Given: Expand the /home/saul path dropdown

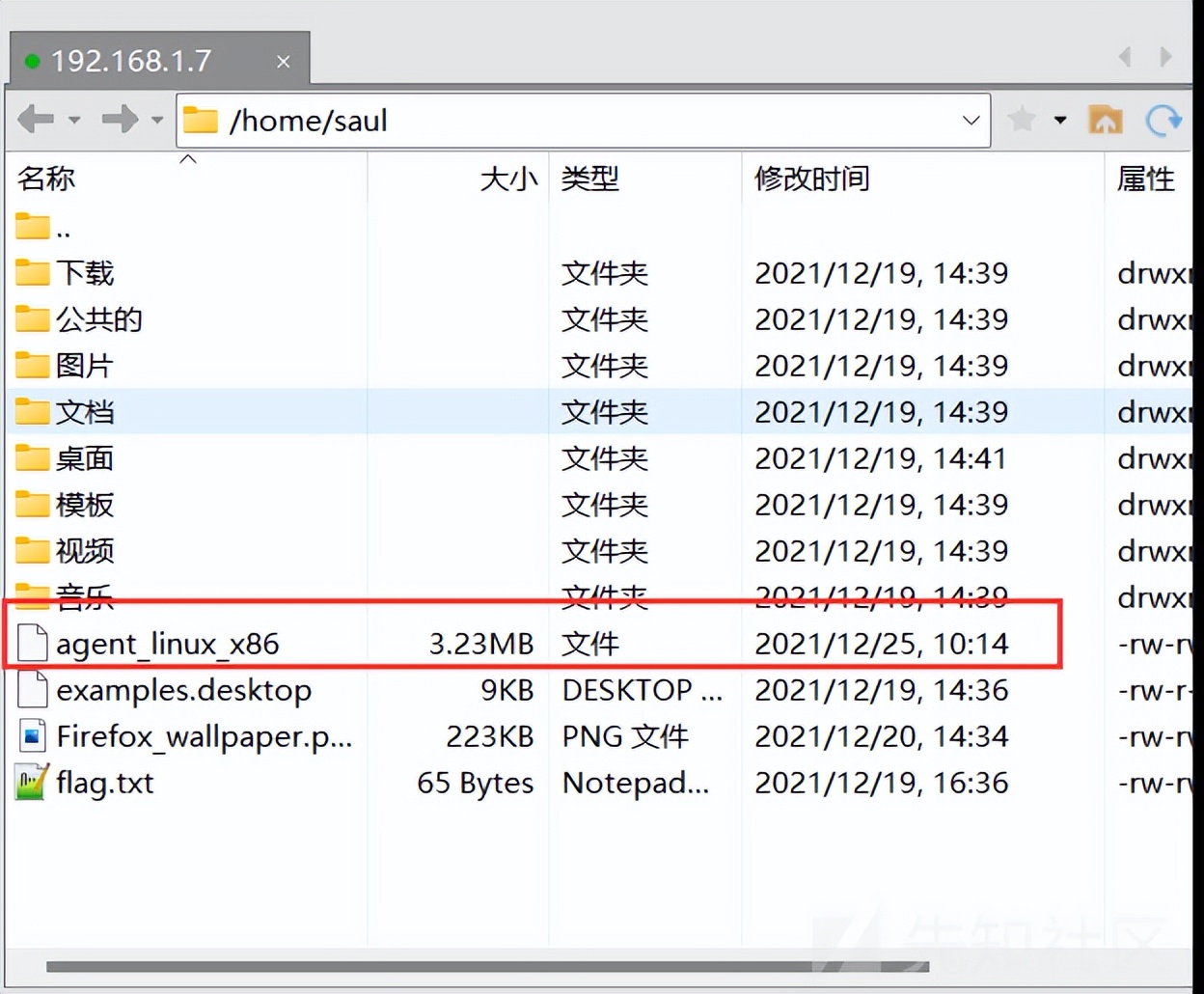Looking at the screenshot, I should (971, 121).
